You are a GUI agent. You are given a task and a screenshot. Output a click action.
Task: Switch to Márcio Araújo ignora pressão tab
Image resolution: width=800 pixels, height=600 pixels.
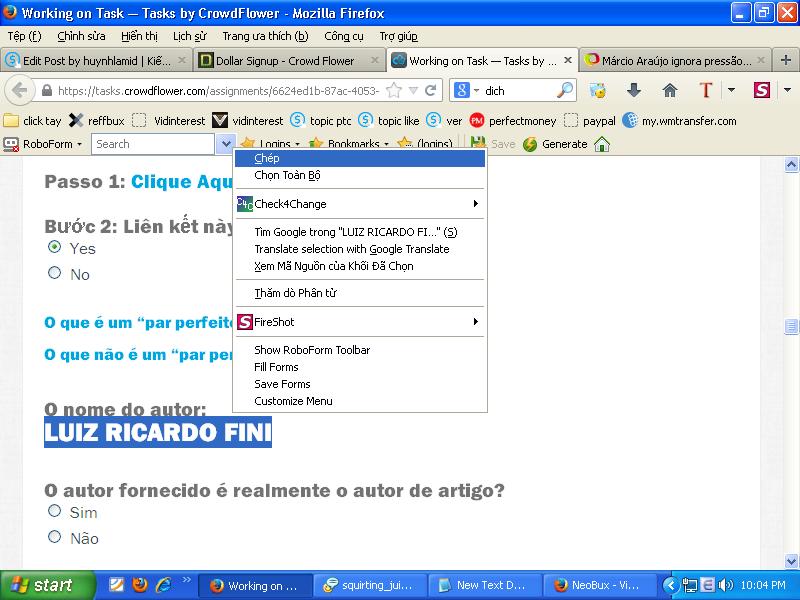(674, 61)
